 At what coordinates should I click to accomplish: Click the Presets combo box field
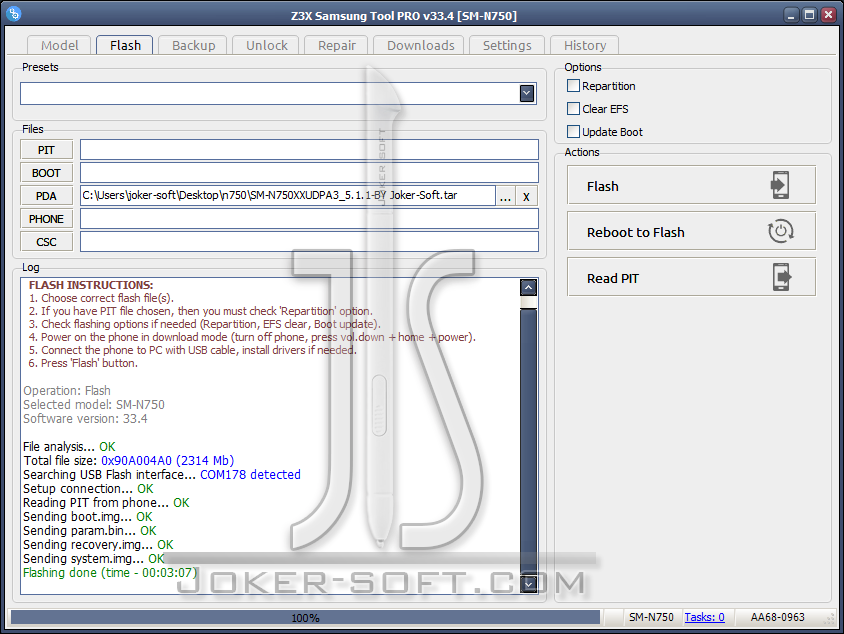click(278, 94)
